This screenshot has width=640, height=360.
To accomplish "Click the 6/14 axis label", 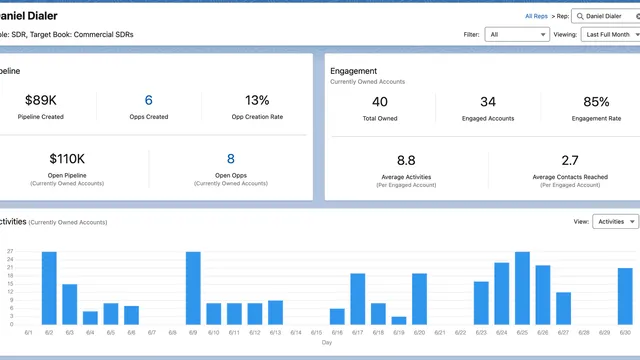I will [296, 333].
